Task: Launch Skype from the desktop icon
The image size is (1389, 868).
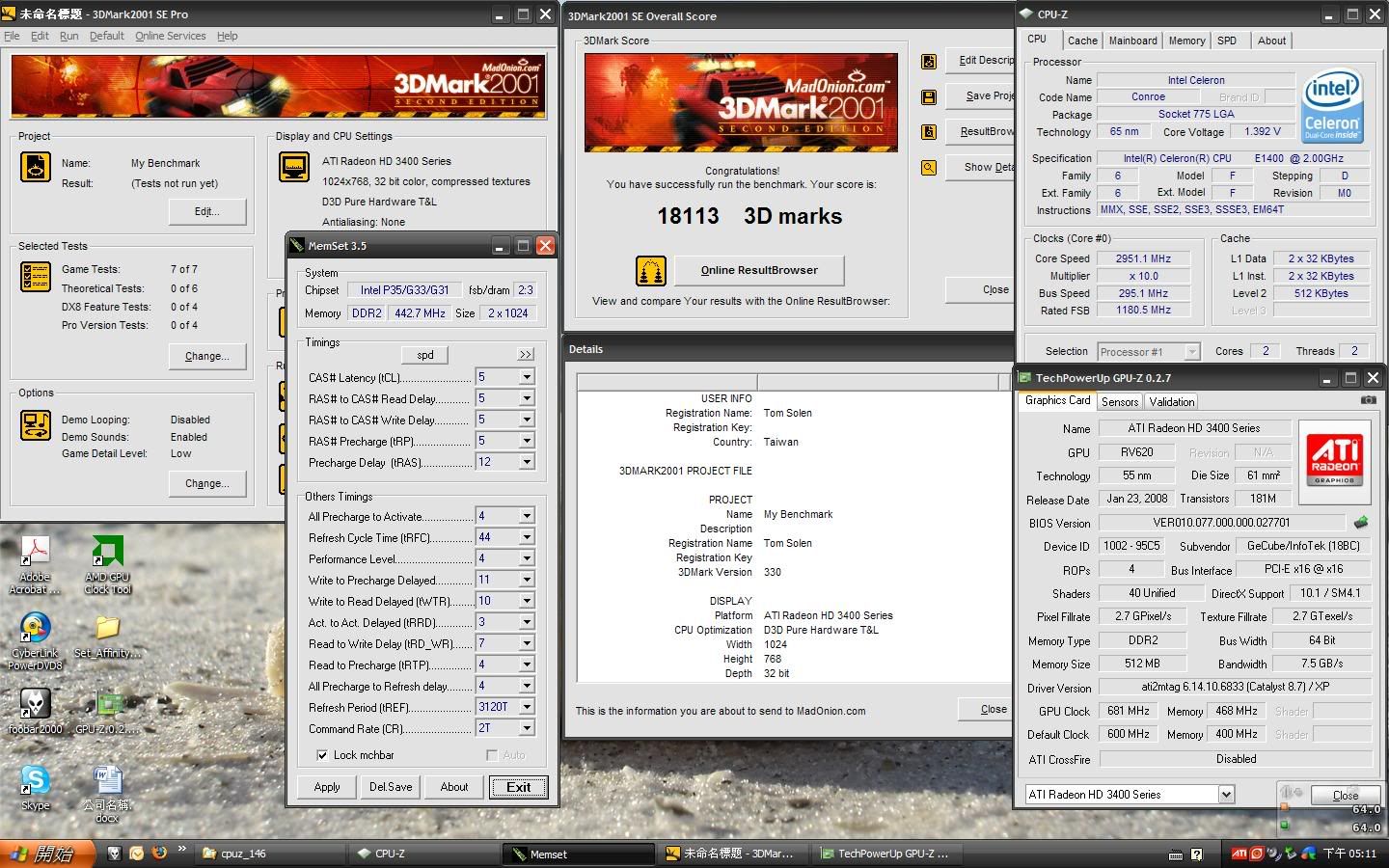Action: 36,787
